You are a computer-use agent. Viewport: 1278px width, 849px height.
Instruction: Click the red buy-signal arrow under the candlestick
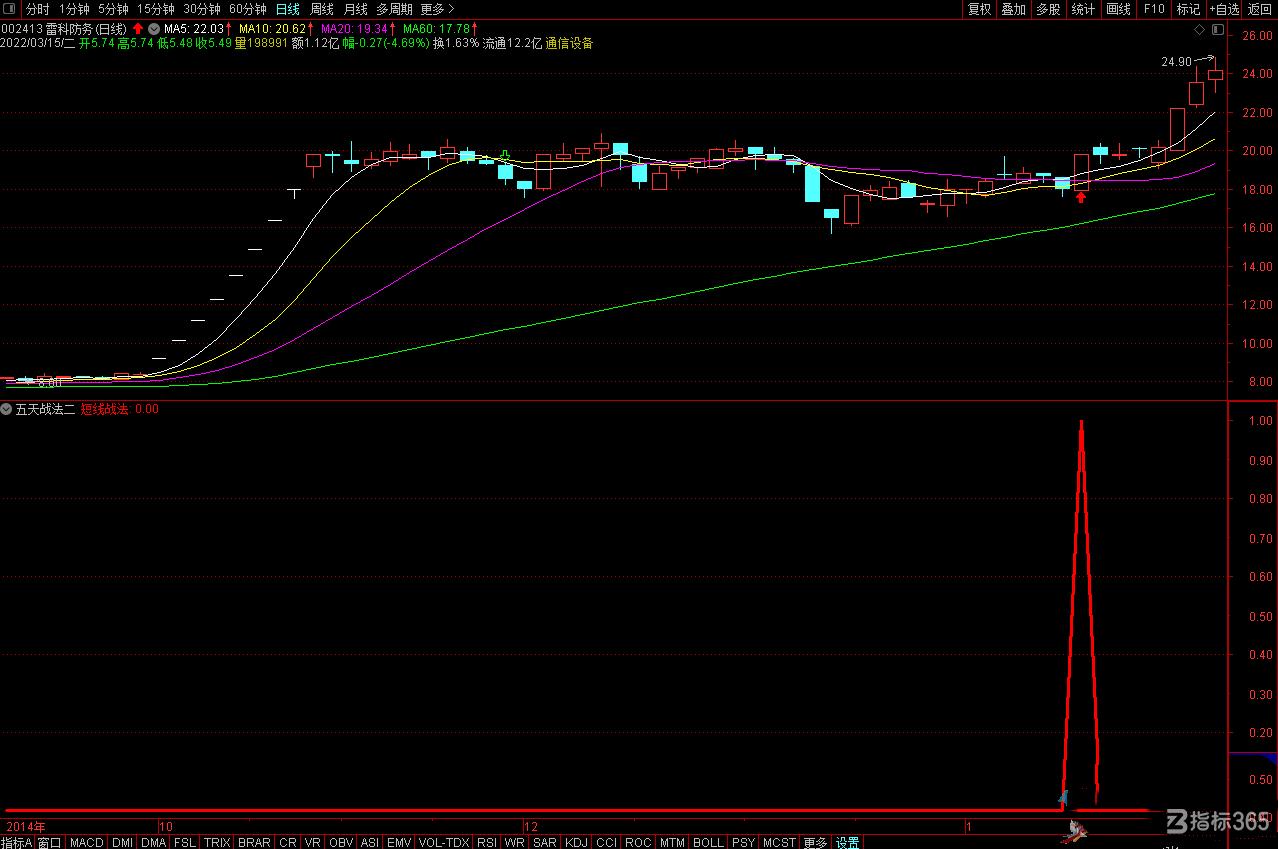[x=1081, y=198]
